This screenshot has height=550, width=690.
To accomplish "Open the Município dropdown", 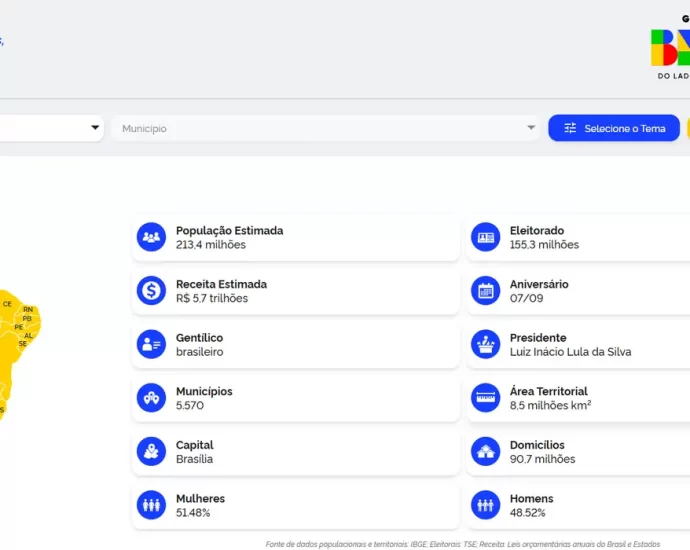I will click(x=320, y=129).
